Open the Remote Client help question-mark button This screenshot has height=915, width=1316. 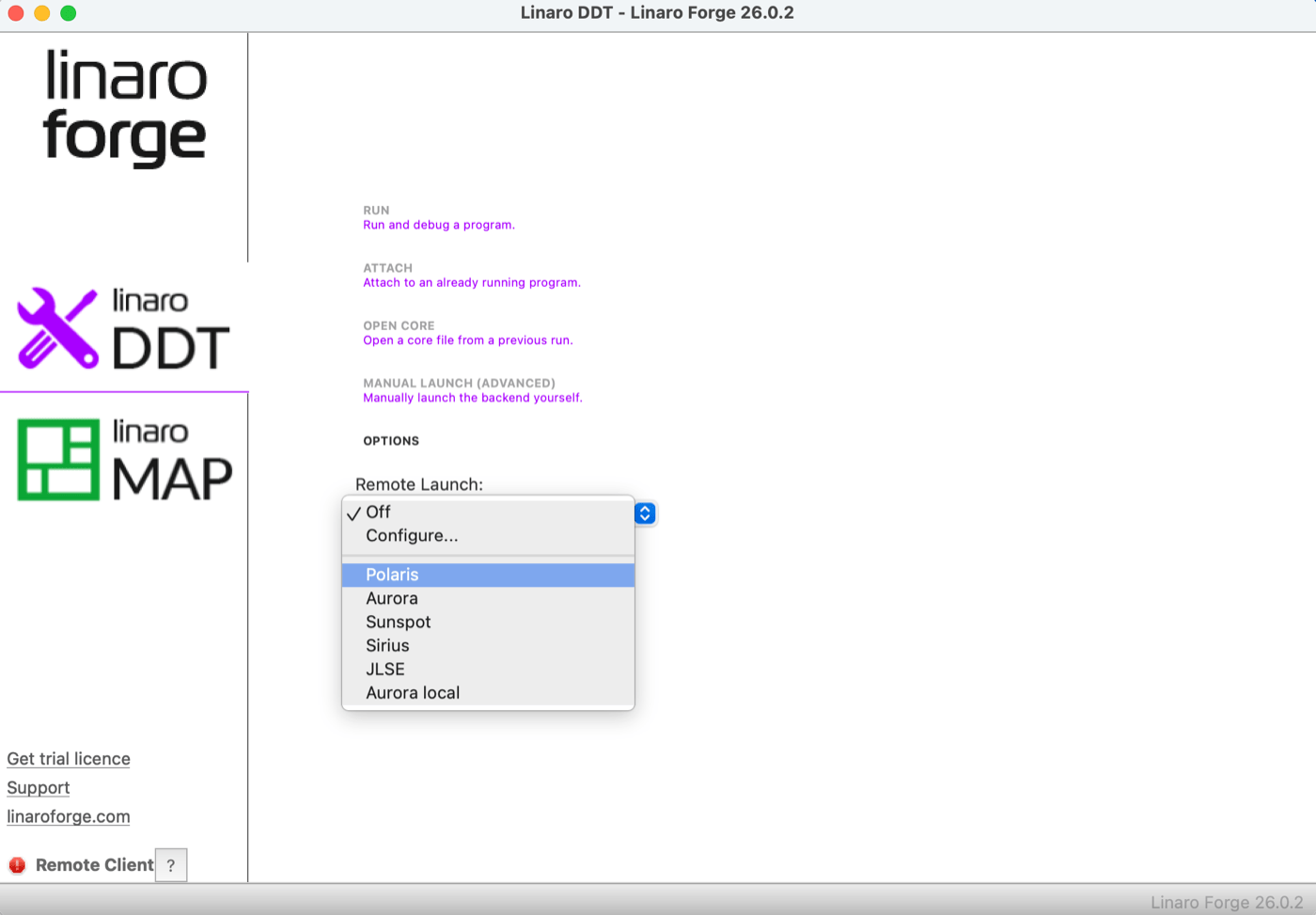[x=171, y=865]
